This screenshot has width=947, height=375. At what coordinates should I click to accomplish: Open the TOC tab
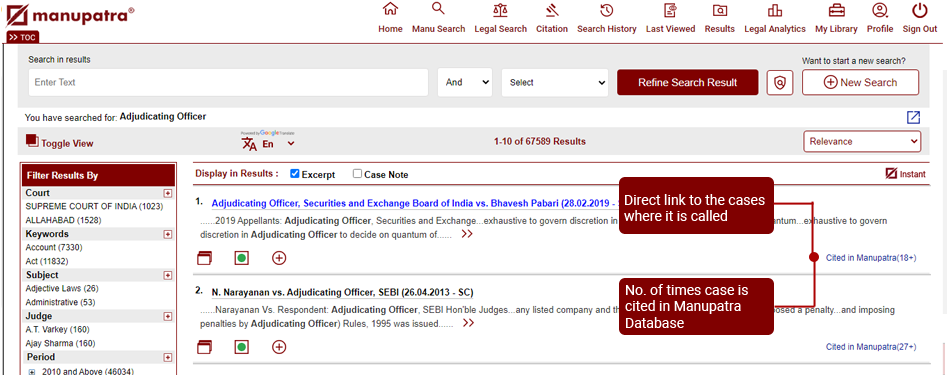(x=23, y=37)
